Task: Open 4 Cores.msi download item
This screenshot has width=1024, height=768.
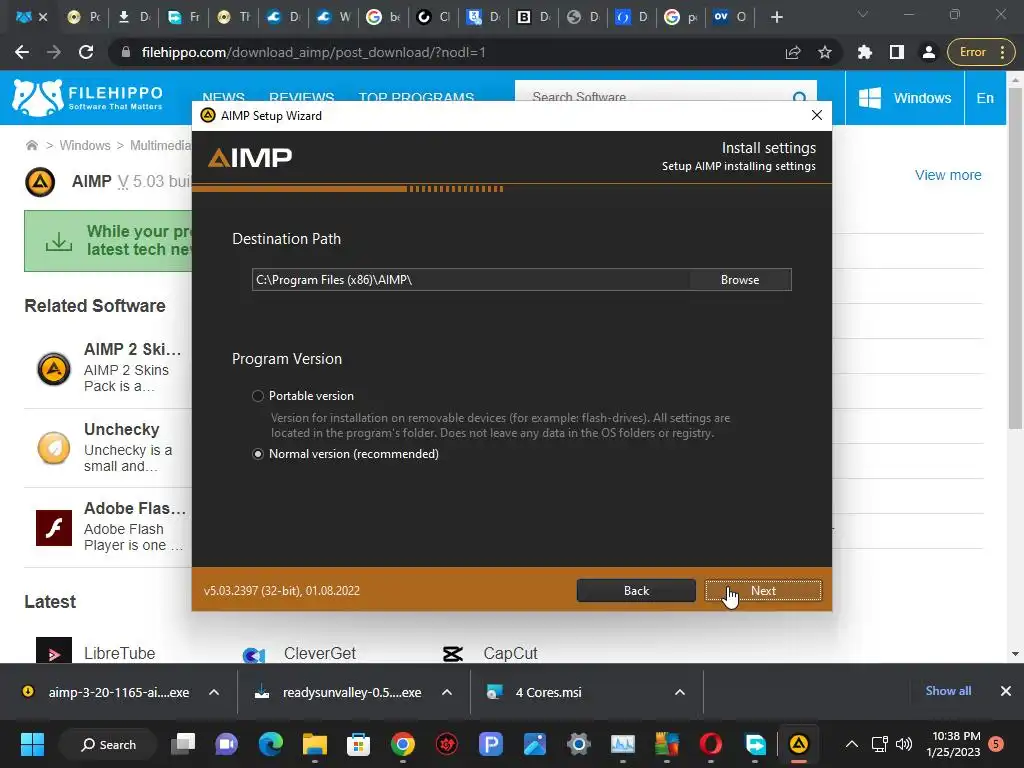Action: click(549, 692)
